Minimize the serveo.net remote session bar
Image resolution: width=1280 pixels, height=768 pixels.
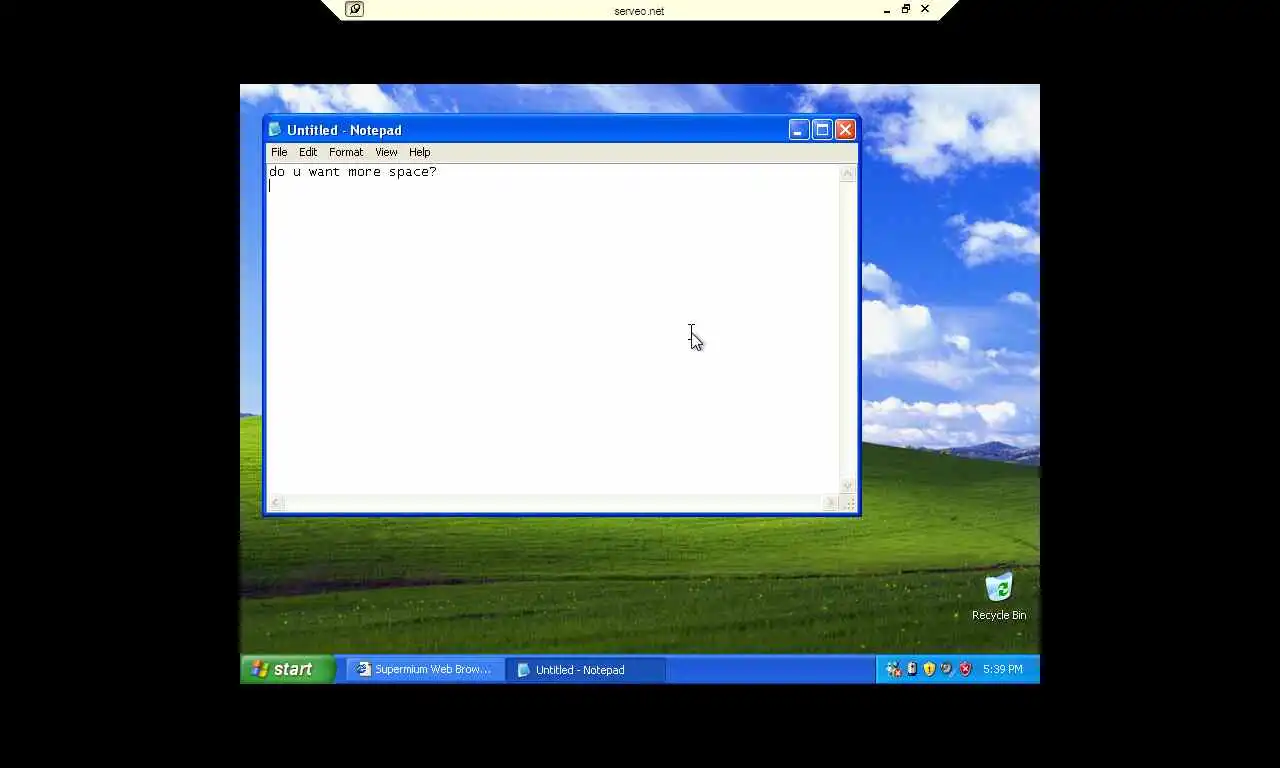point(887,10)
